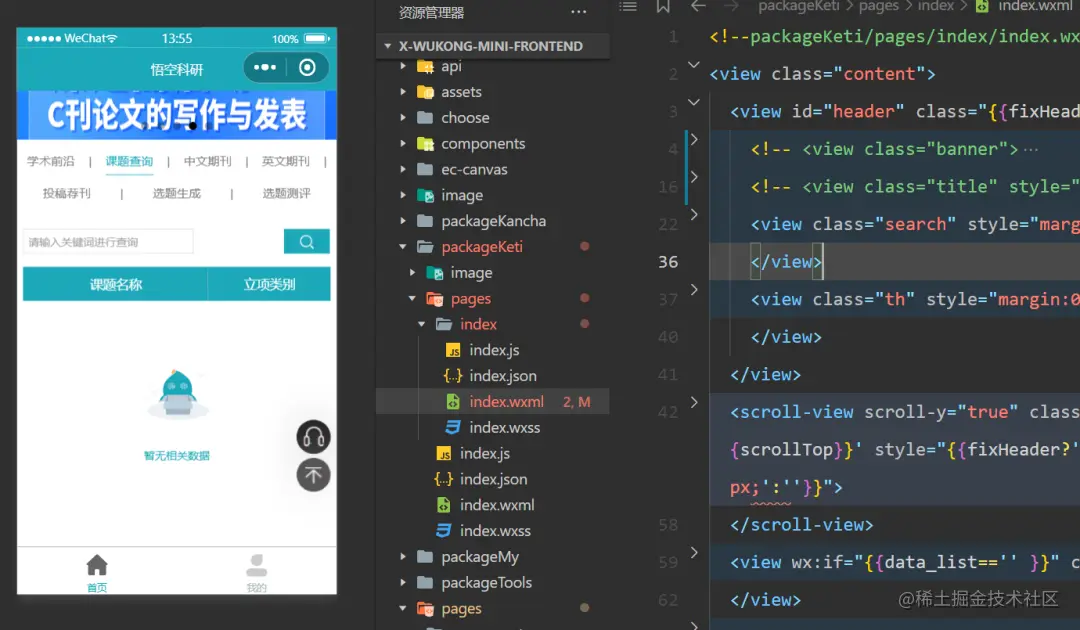Tap the capsule close circle button
This screenshot has width=1080, height=630.
307,67
